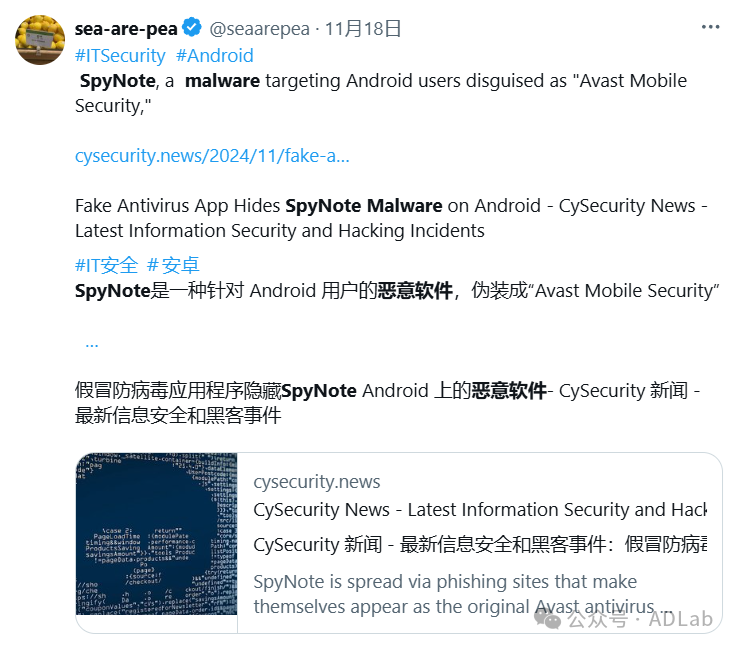
Task: Click the bold "SpyNote Malware" headline text
Action: (x=364, y=206)
